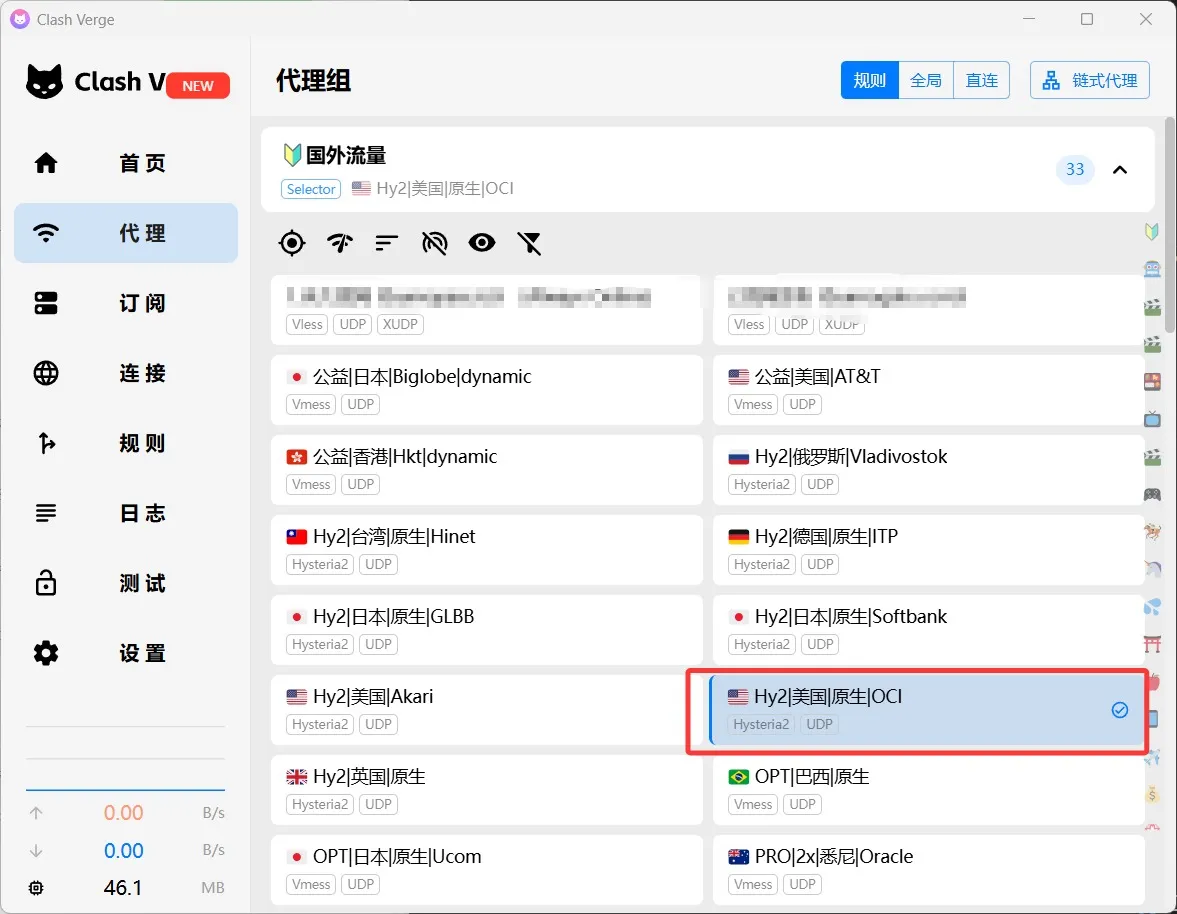Image resolution: width=1177 pixels, height=914 pixels.
Task: Jump to gamepad emoji group in side strip
Action: [x=1152, y=494]
